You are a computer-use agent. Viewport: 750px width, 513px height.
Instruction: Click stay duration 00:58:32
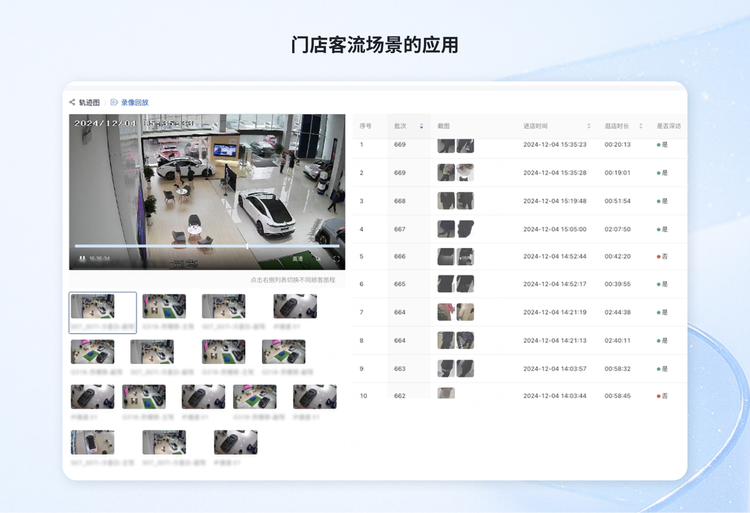coord(618,369)
